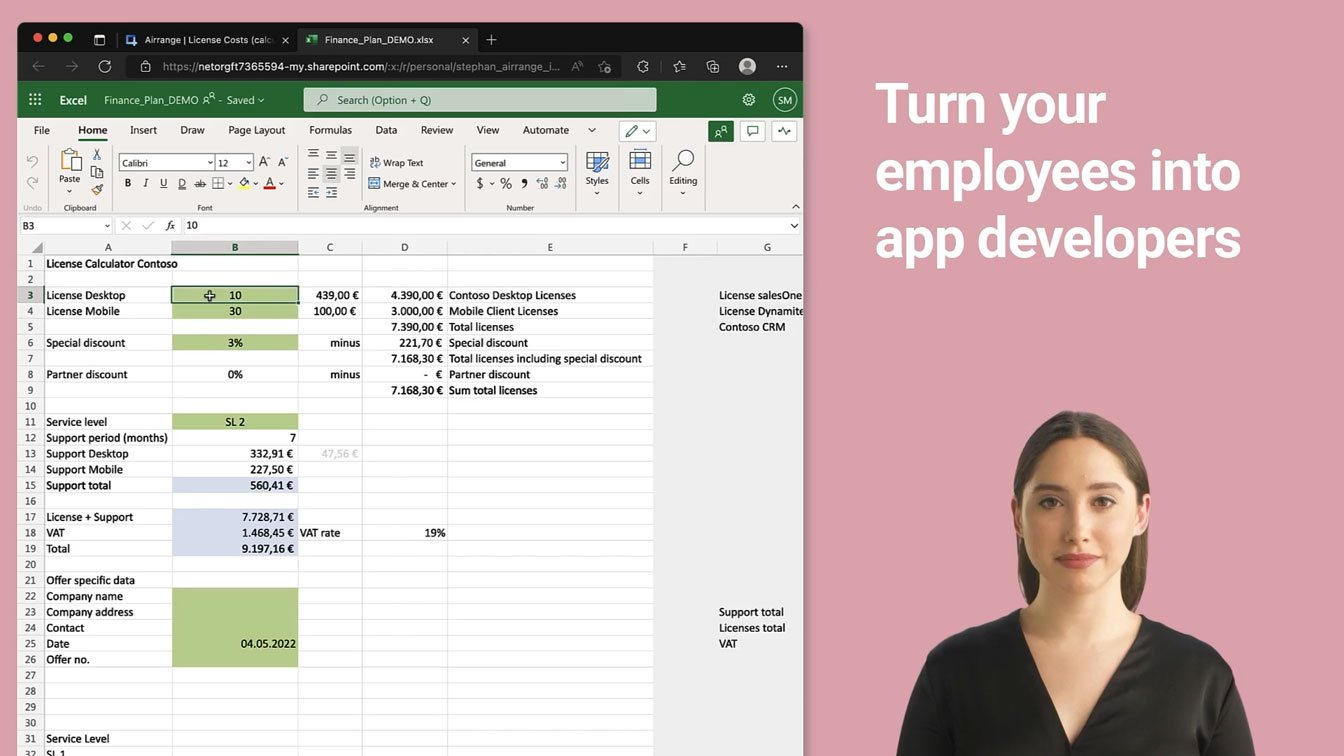Collapse the ribbon with the chevron

coord(796,207)
